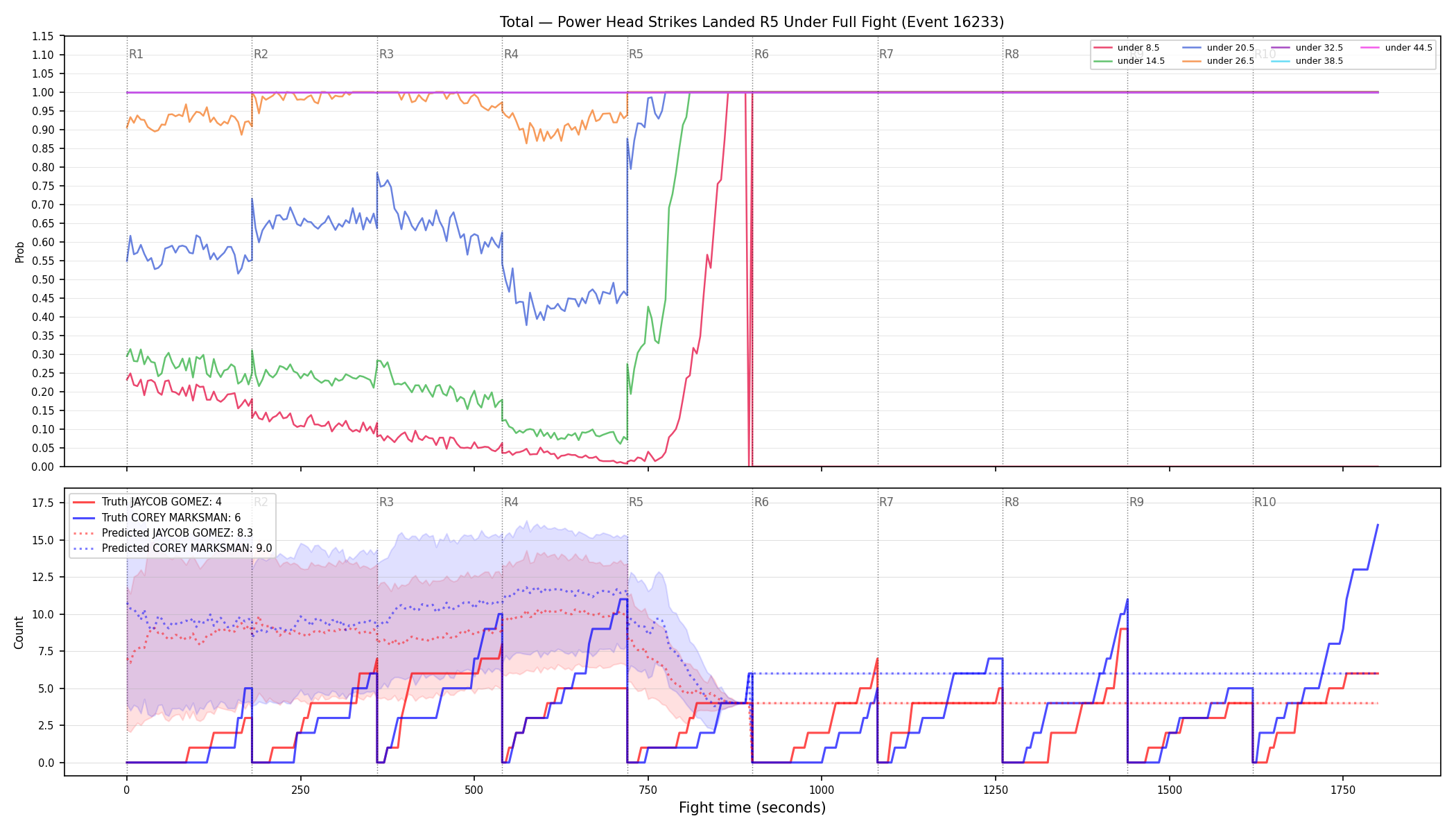Viewport: 1456px width, 832px height.
Task: Click the 1750 tick on time axis
Action: pyautogui.click(x=1343, y=790)
